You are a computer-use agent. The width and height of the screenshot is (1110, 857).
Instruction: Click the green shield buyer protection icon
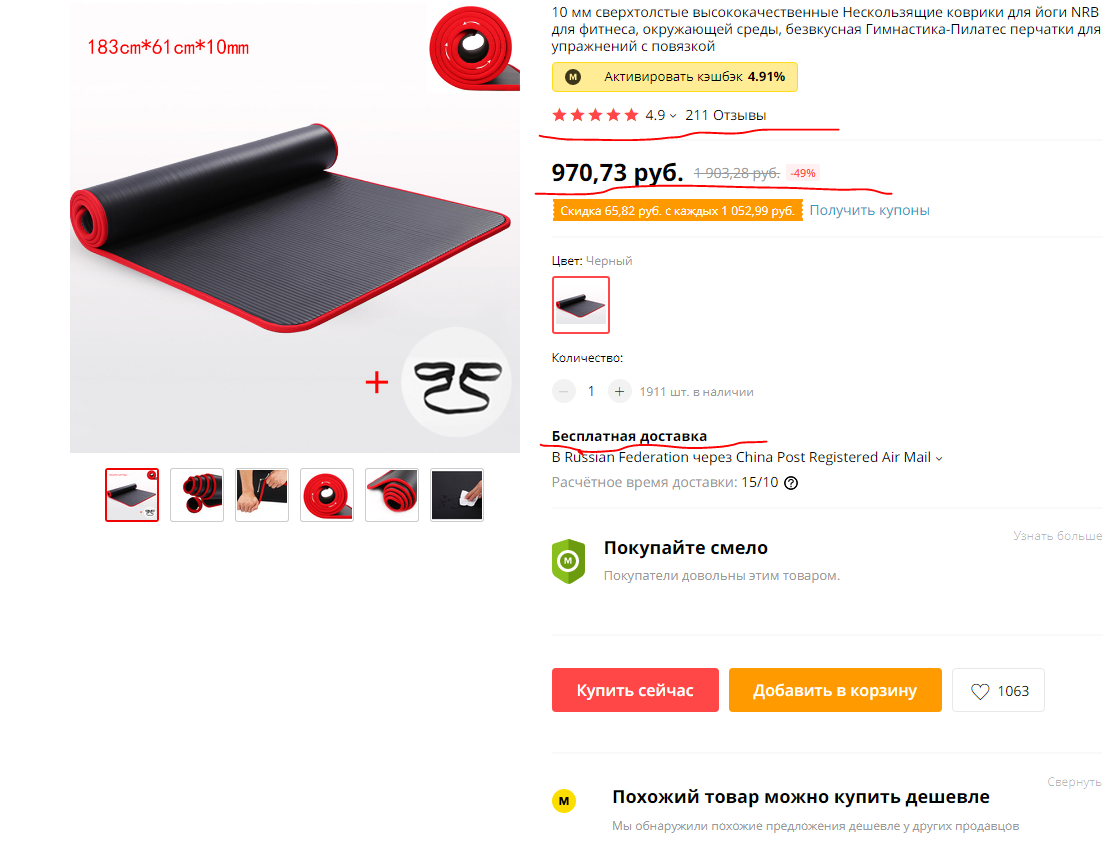click(x=568, y=561)
